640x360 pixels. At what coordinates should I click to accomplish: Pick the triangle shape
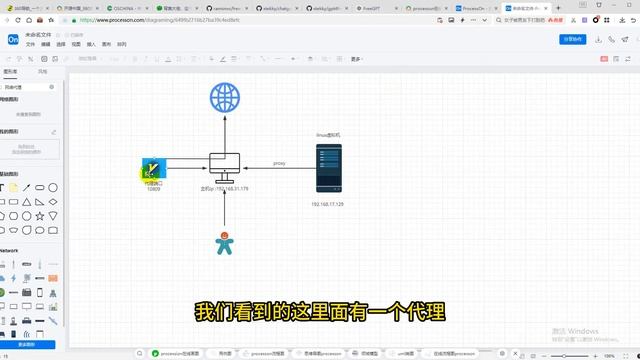pos(27,202)
